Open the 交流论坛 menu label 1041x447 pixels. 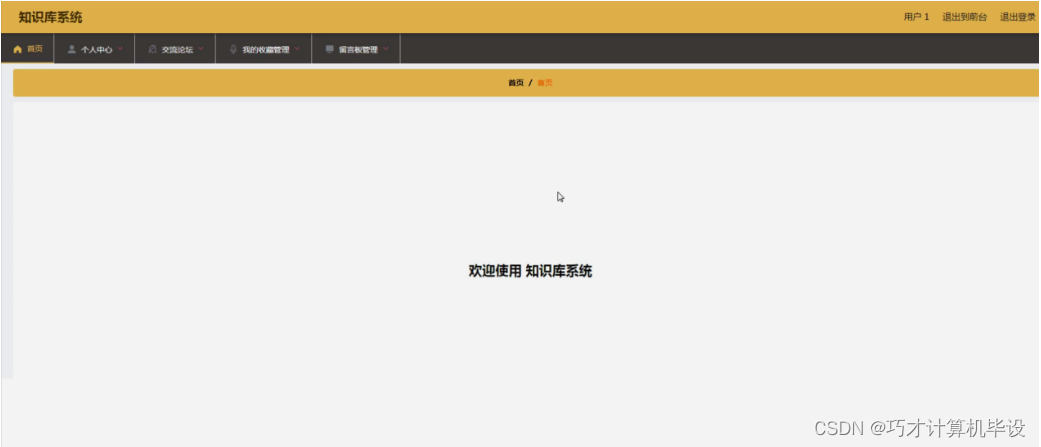pos(177,50)
